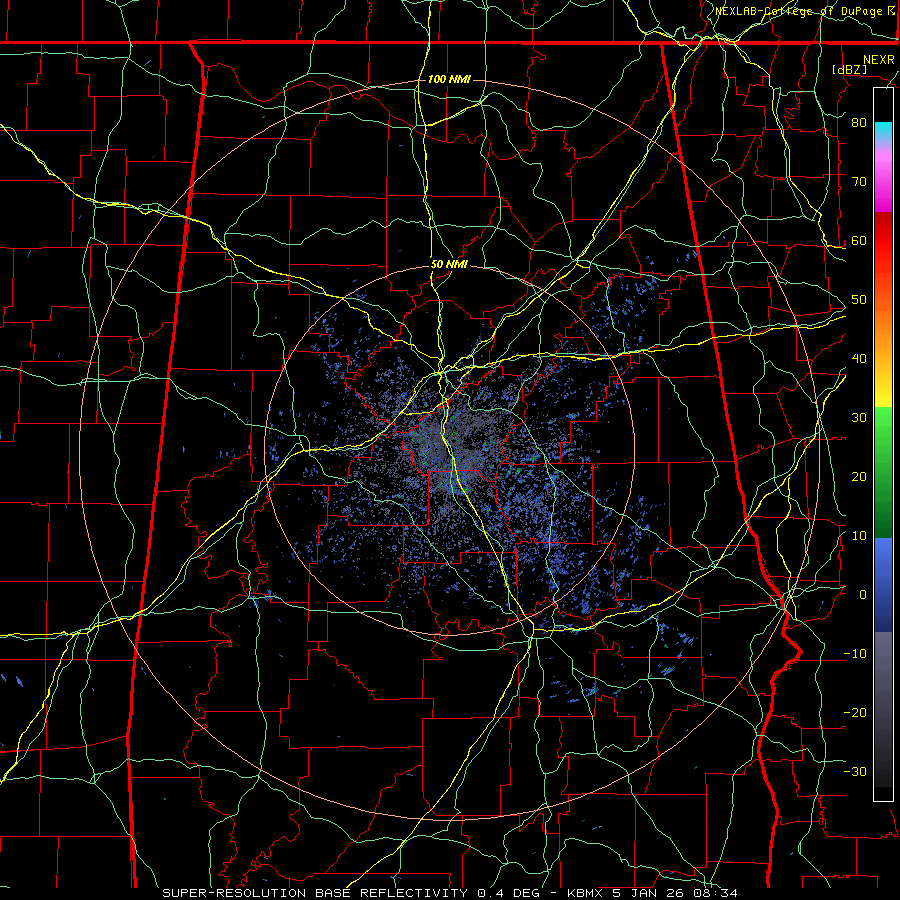Click the 08:34 timestamp in the caption
900x900 pixels.
[718, 893]
